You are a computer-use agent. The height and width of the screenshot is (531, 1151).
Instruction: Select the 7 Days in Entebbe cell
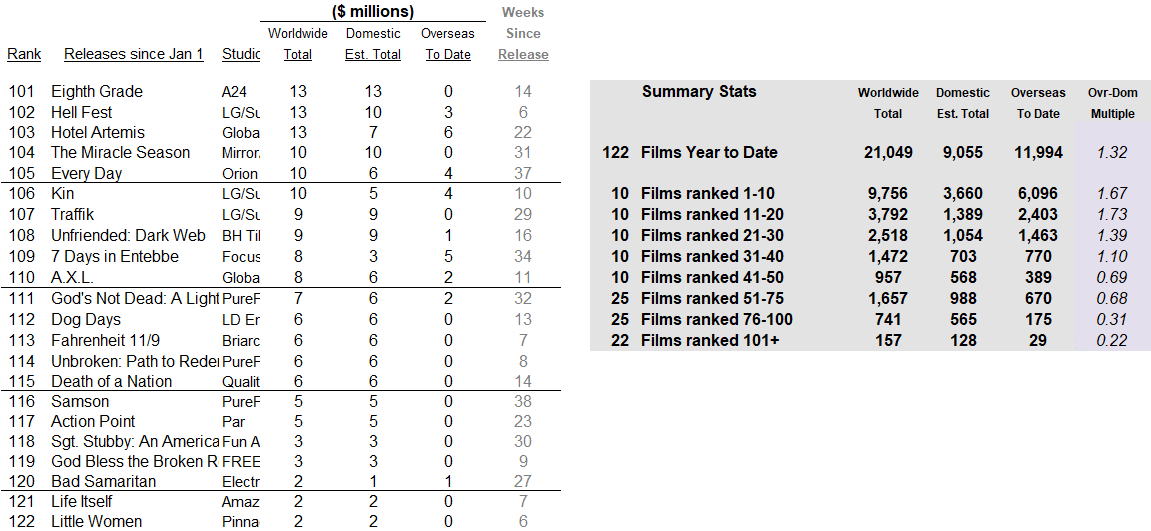[115, 256]
